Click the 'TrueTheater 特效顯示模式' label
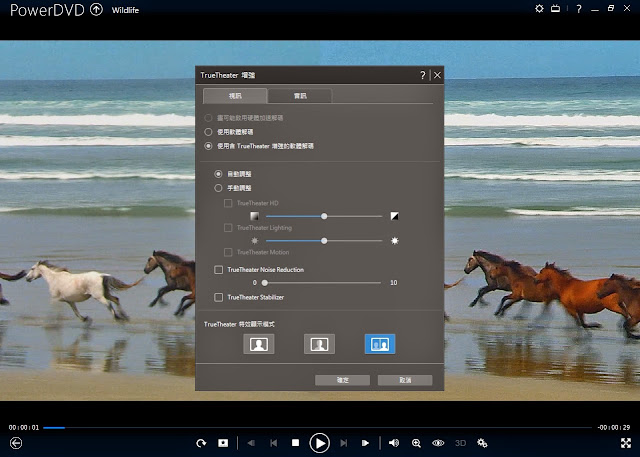Image resolution: width=640 pixels, height=457 pixels. (x=239, y=324)
